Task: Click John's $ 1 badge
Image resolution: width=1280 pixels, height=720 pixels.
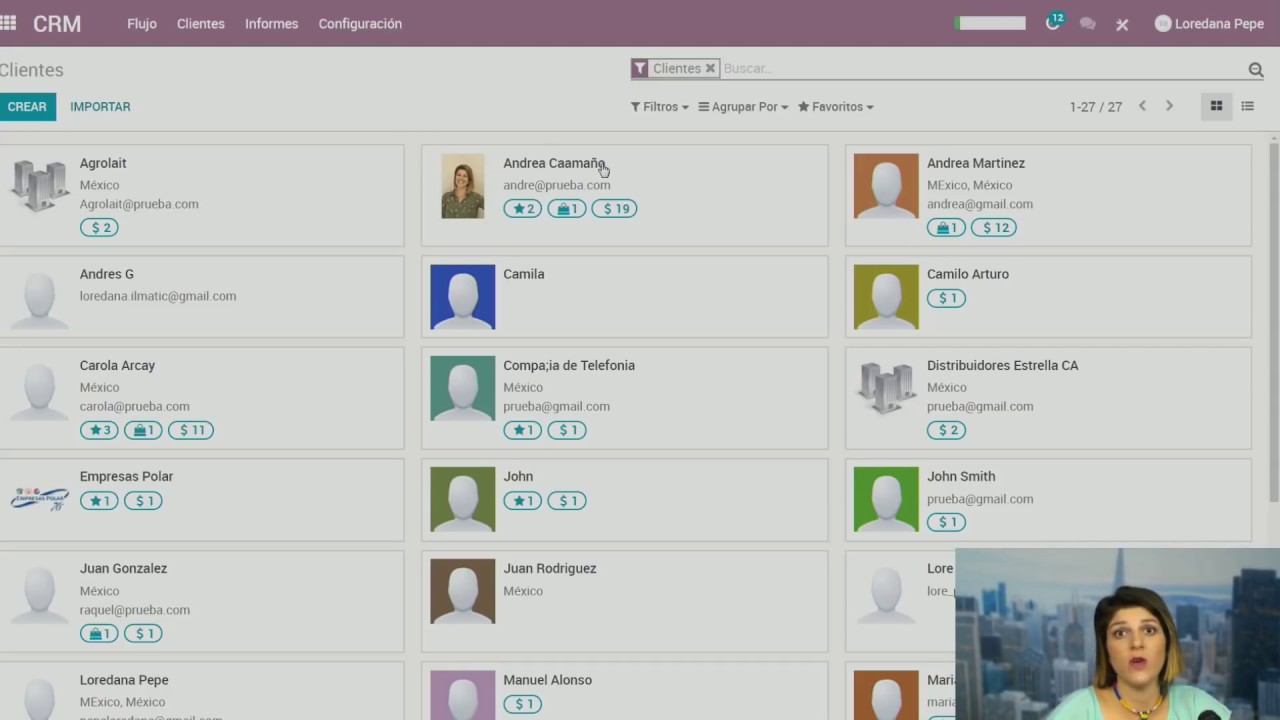Action: coord(567,501)
